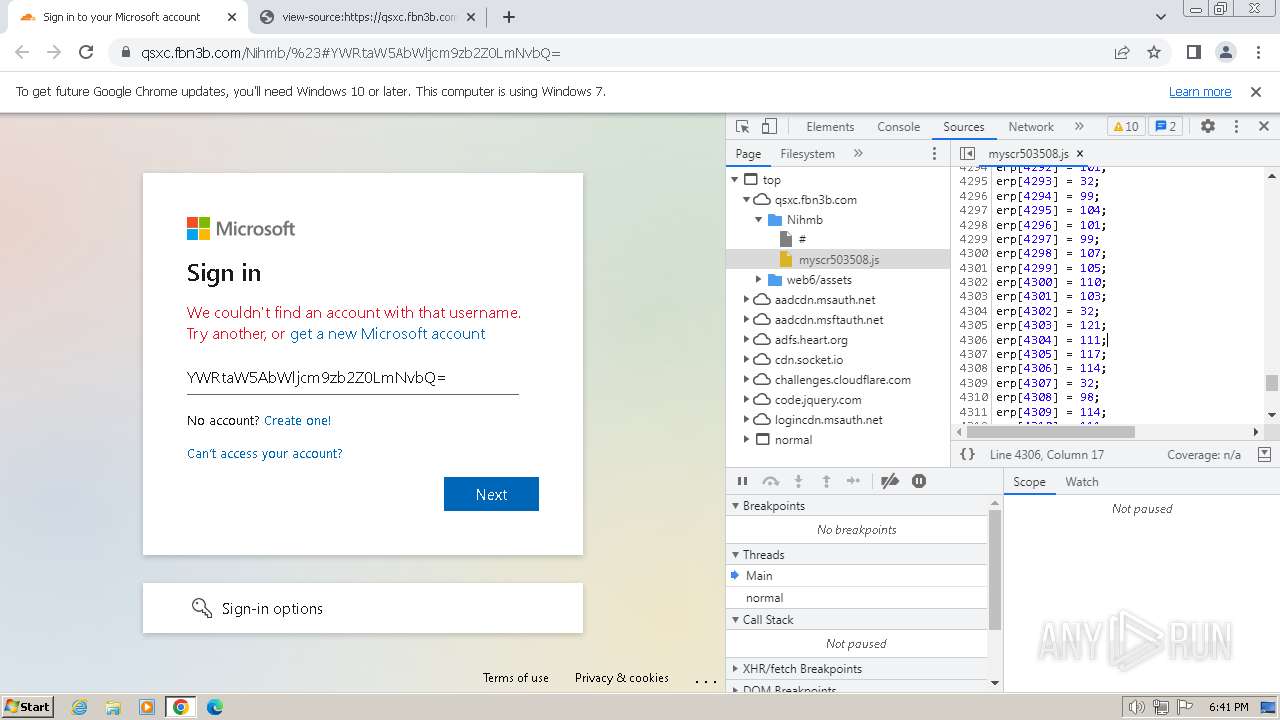The width and height of the screenshot is (1280, 720).
Task: Click the Create one! link
Action: [x=297, y=421]
